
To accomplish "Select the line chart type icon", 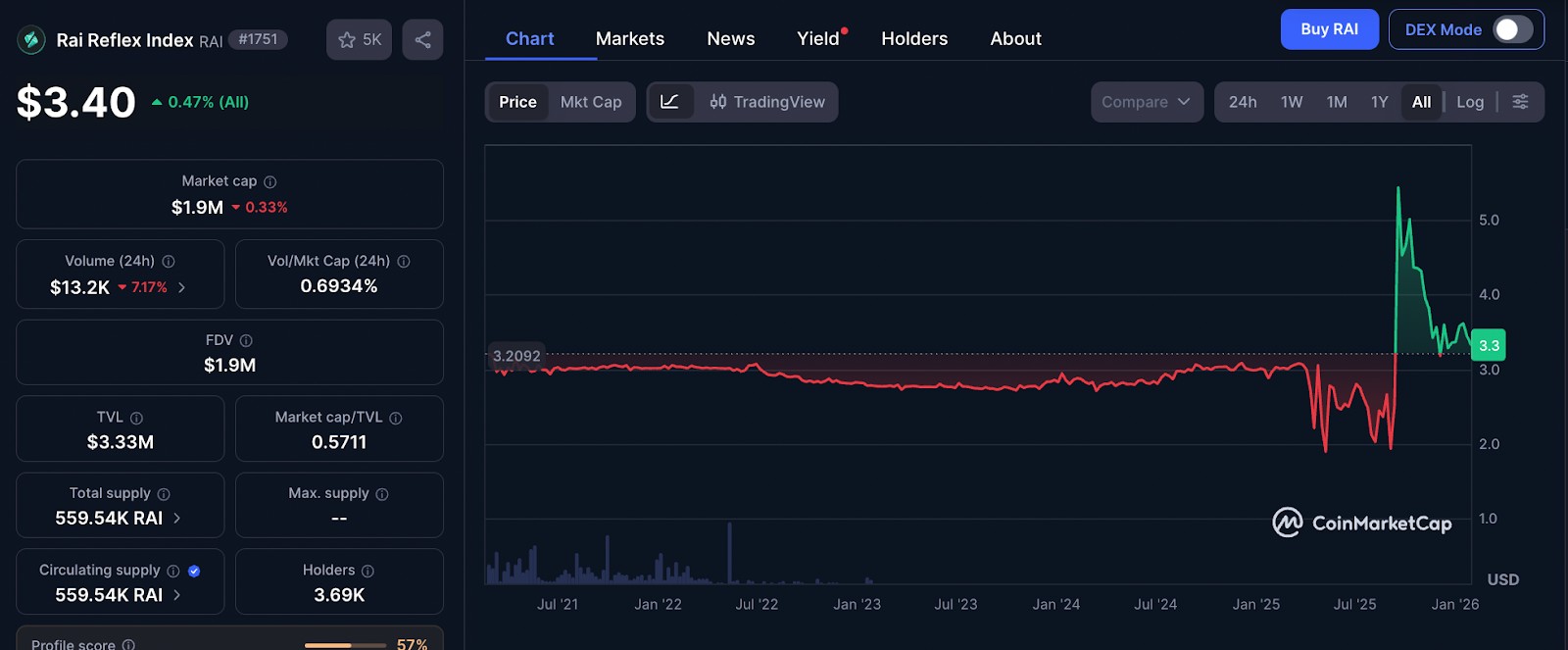I will click(670, 102).
